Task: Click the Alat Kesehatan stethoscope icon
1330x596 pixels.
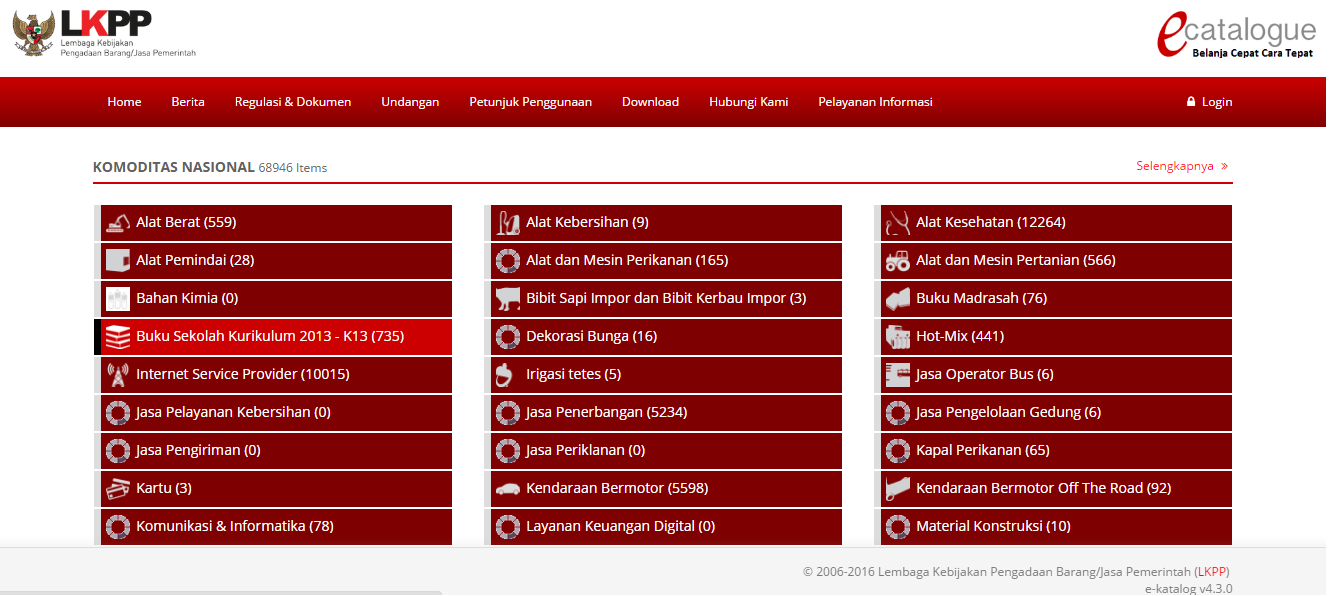Action: pyautogui.click(x=898, y=223)
